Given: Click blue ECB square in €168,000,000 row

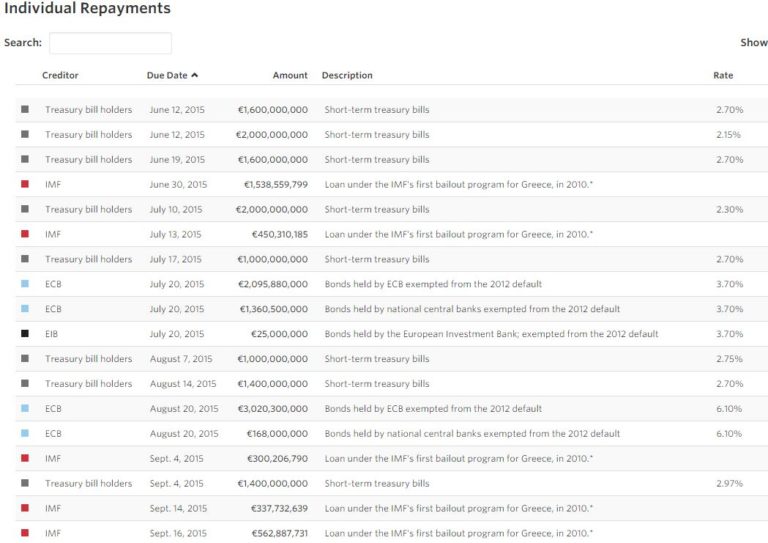Looking at the screenshot, I should pyautogui.click(x=25, y=433).
